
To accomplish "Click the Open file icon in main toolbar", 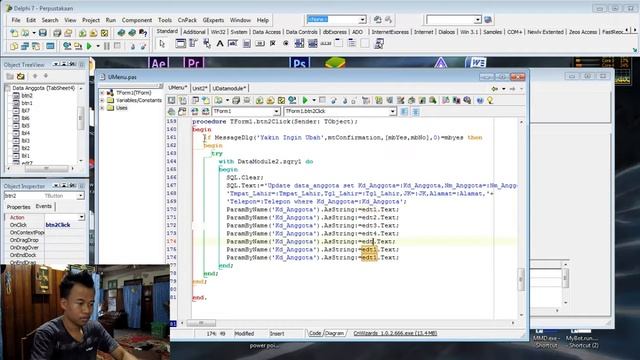I will pos(25,33).
